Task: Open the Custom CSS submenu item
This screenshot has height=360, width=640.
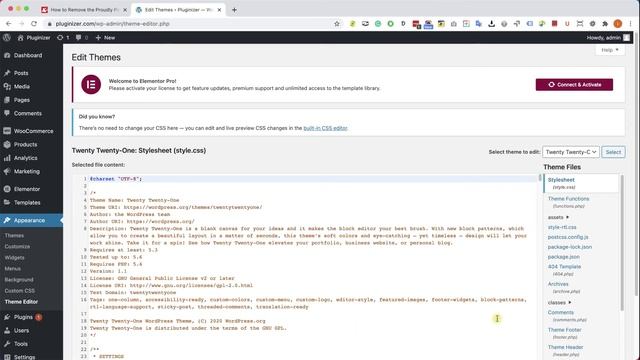Action: [20, 291]
